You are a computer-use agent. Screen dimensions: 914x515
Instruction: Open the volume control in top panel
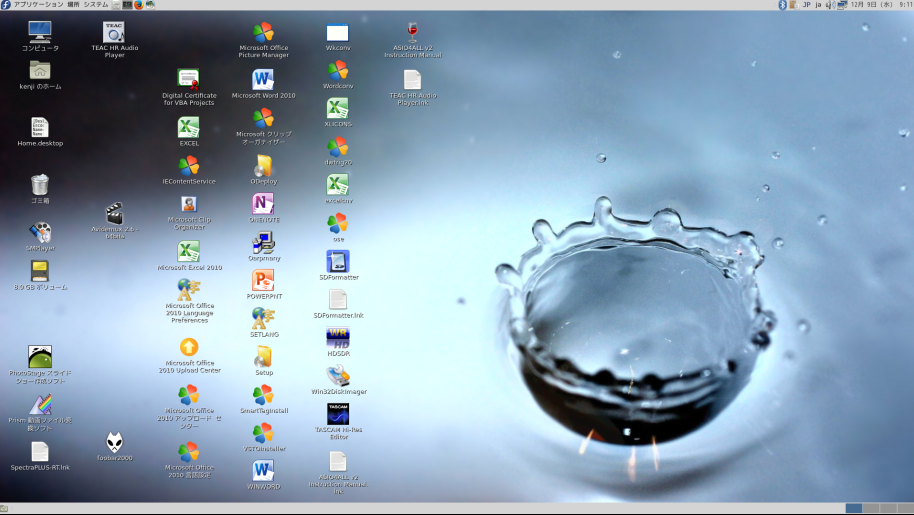tap(829, 5)
